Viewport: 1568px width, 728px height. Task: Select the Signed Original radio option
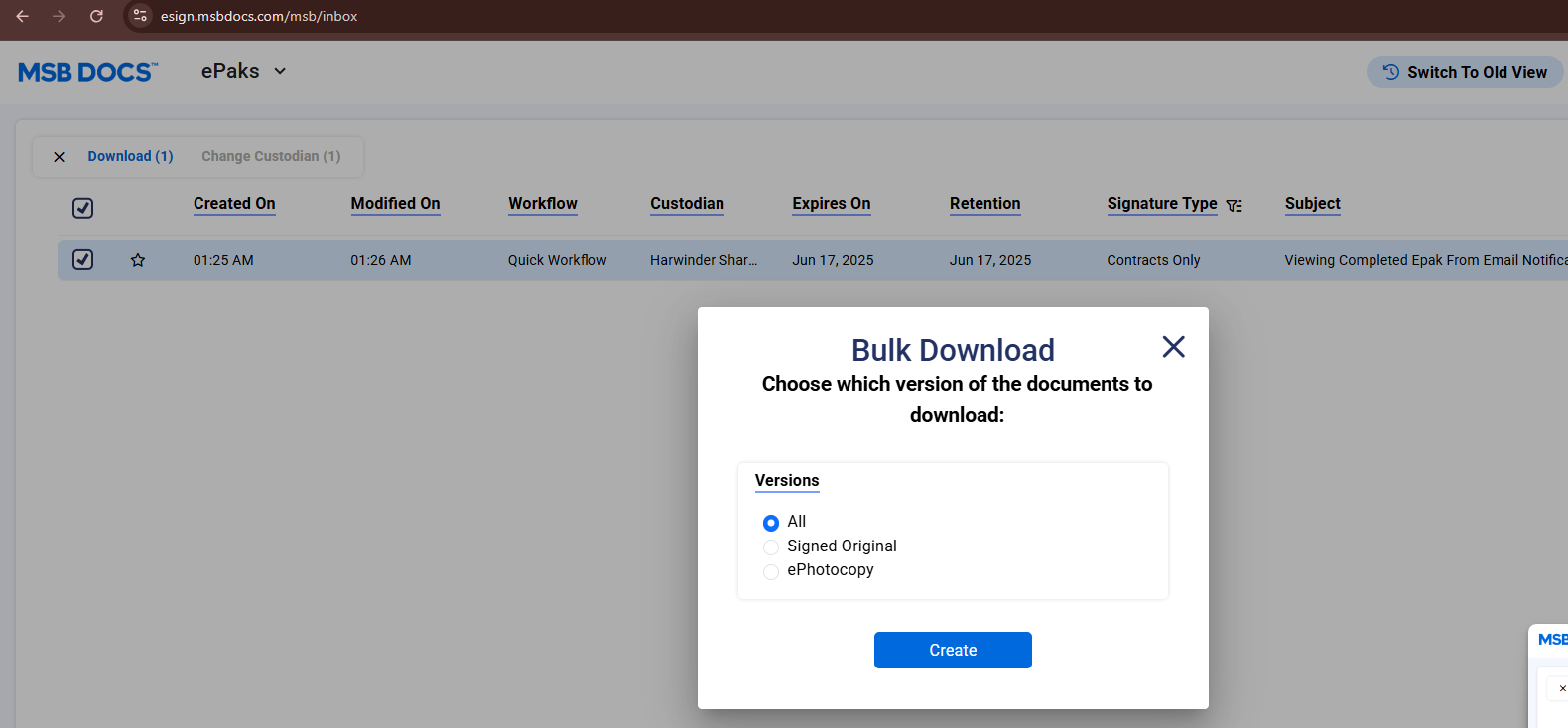771,547
